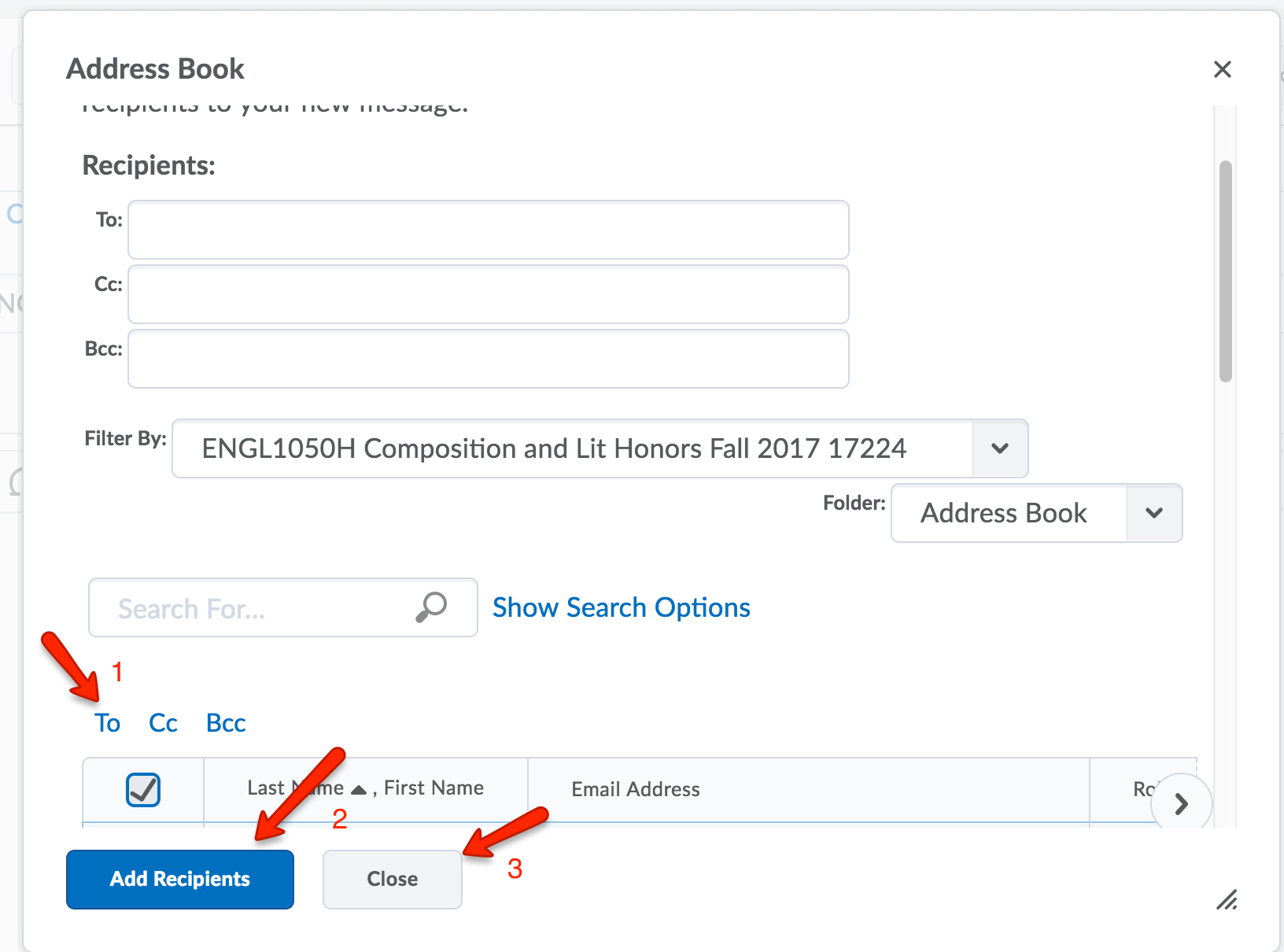Click Show Search Options link
The height and width of the screenshot is (952, 1284).
point(621,607)
